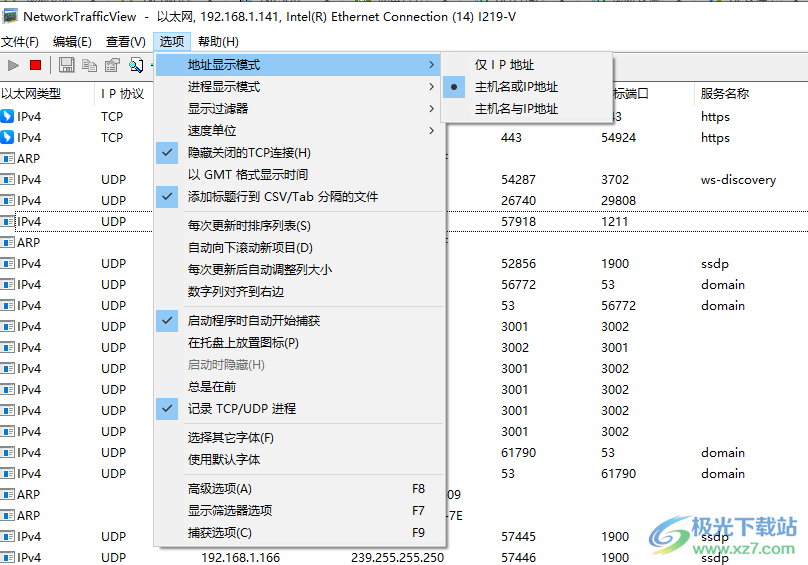The image size is (808, 565).
Task: Enable 以 GMT 格式显示时间
Action: (x=300, y=175)
